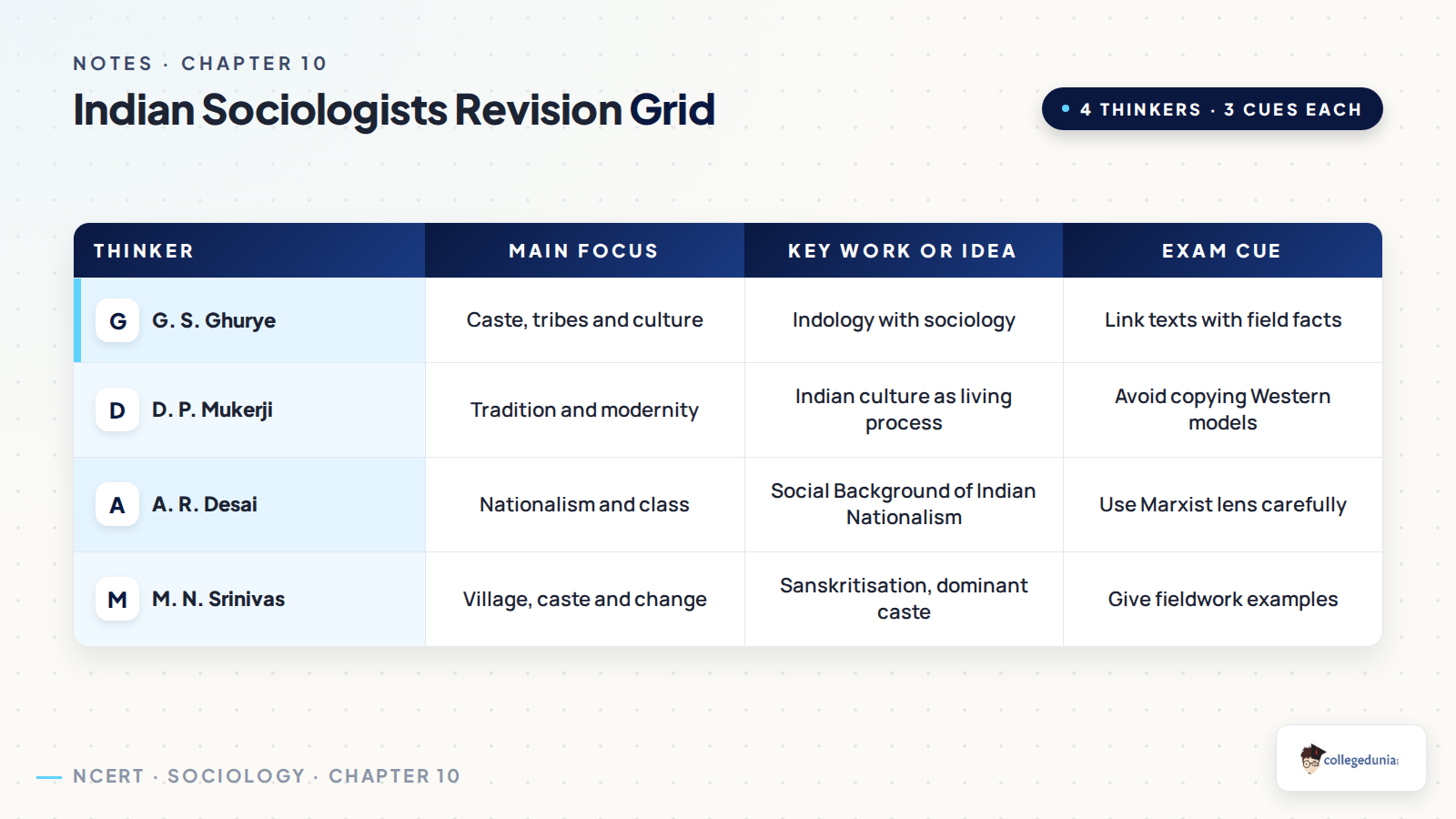This screenshot has height=819, width=1456.
Task: Click the 'NCERT · SOCIOLOGY · CHAPTER 10' footer
Action: pyautogui.click(x=267, y=776)
